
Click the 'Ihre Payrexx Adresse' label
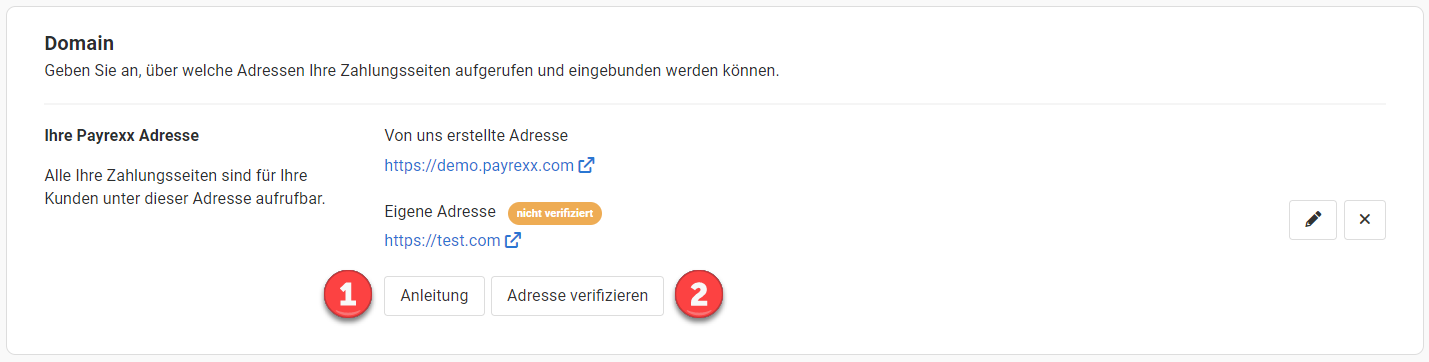(x=122, y=135)
